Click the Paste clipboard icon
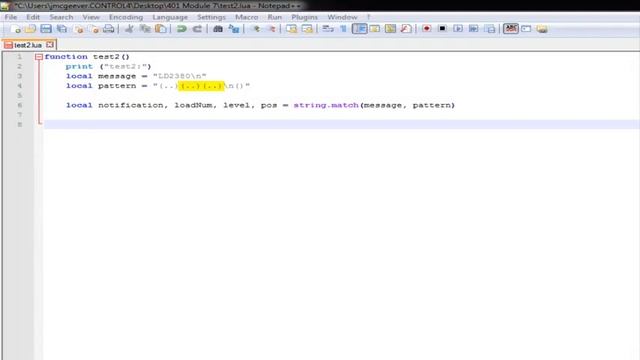Image resolution: width=640 pixels, height=360 pixels. click(161, 29)
